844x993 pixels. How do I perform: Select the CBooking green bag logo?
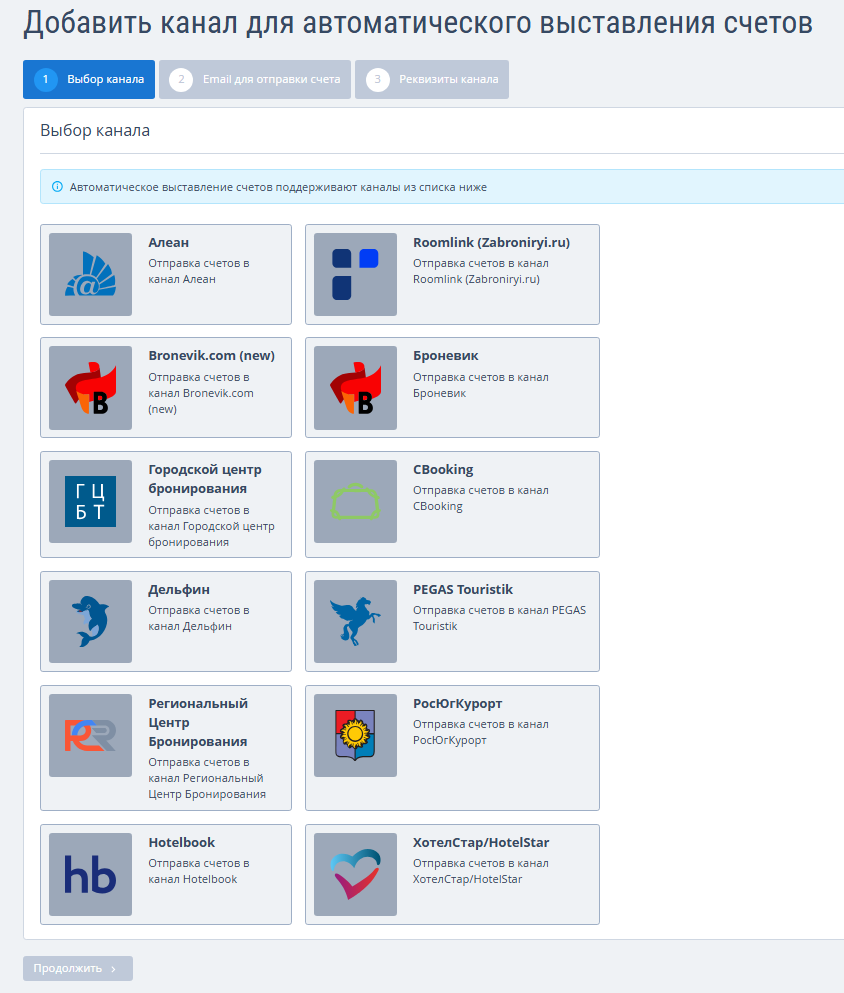click(355, 502)
